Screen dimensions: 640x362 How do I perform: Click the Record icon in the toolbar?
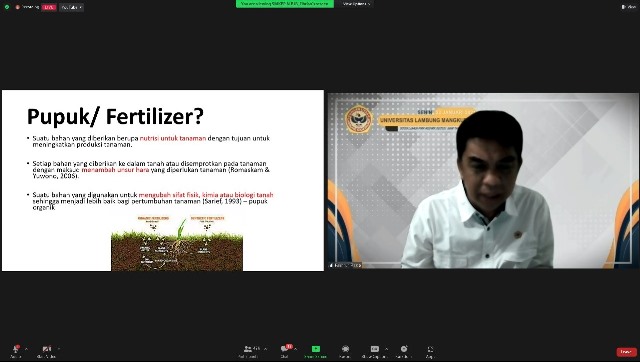pos(345,351)
